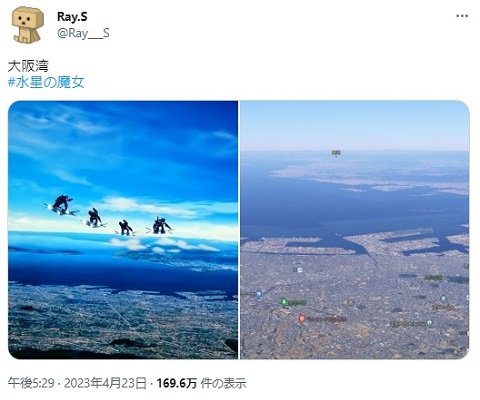The image size is (480, 400).
Task: Click the 午後5:29 timestamp
Action: pyautogui.click(x=31, y=383)
